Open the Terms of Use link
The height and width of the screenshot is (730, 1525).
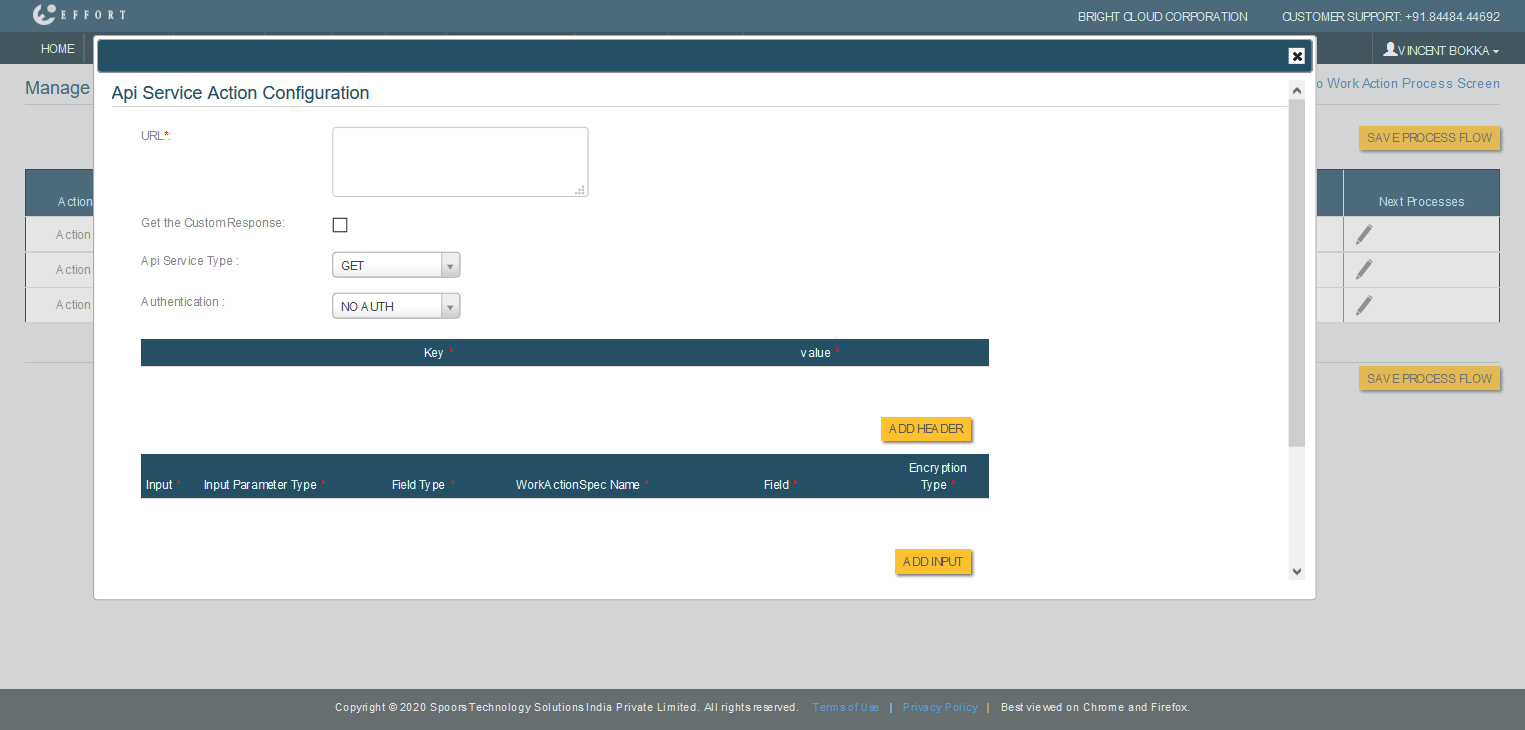(845, 708)
